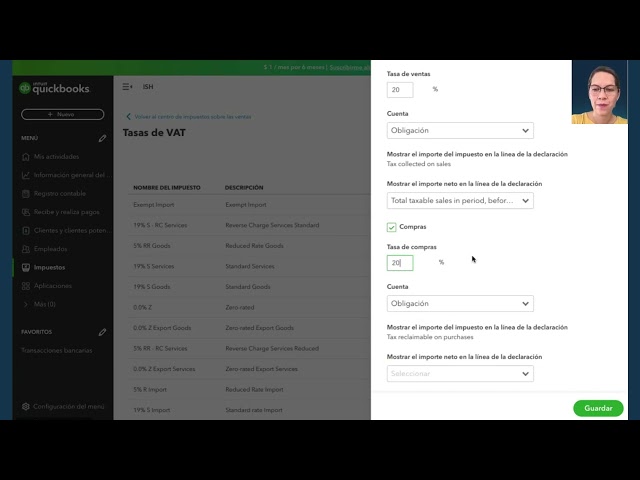Click Tasas de VAT page heading
The width and height of the screenshot is (640, 480).
pyautogui.click(x=154, y=133)
